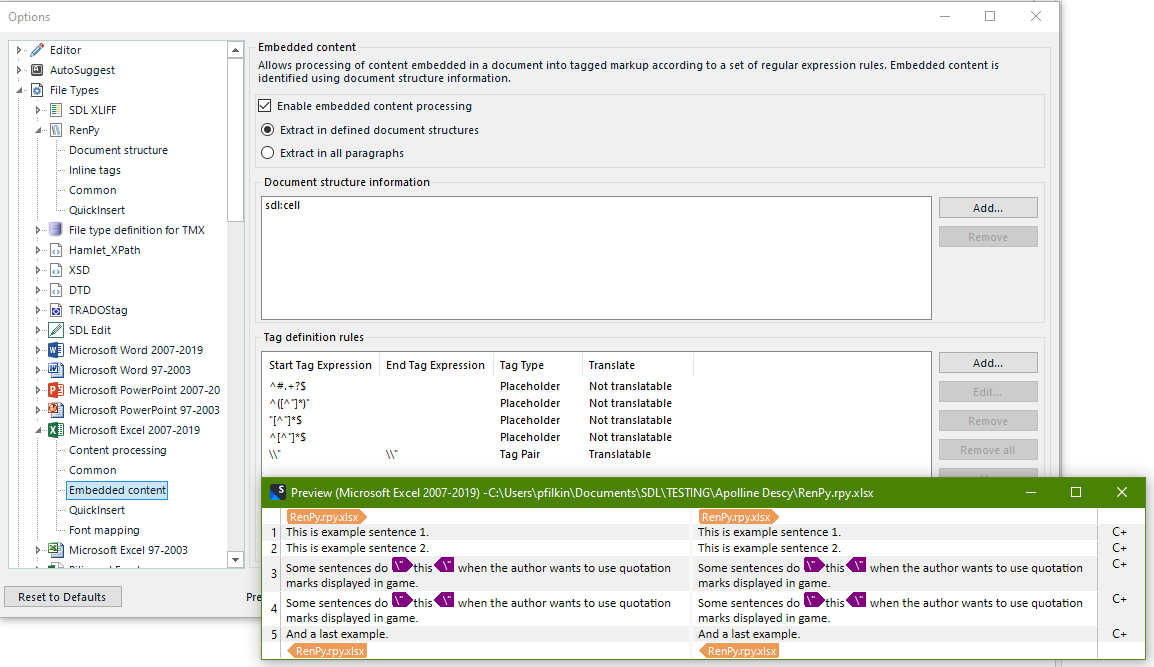Click Reset to Defaults button
1154x667 pixels.
63,597
